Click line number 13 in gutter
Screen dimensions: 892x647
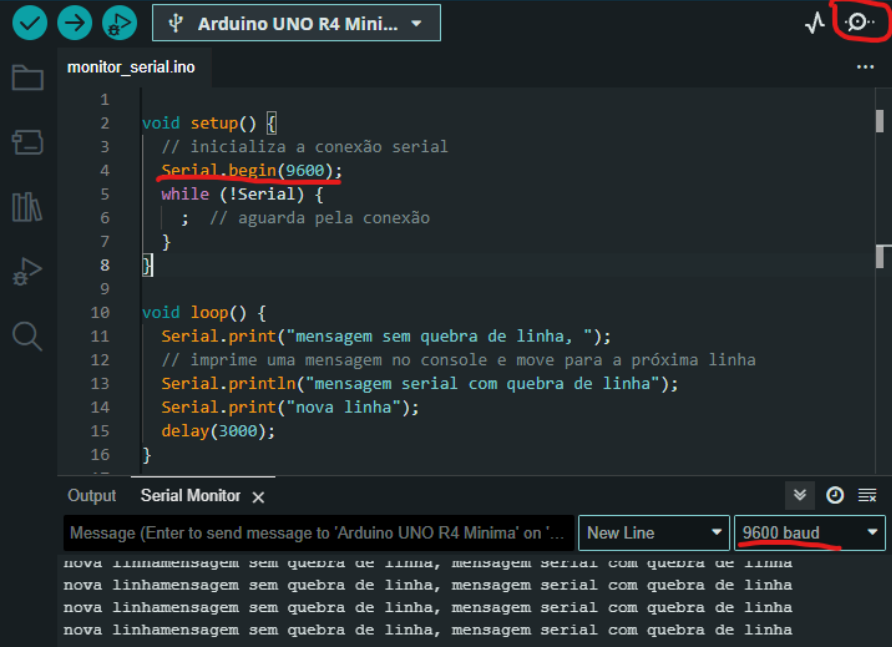coord(100,384)
